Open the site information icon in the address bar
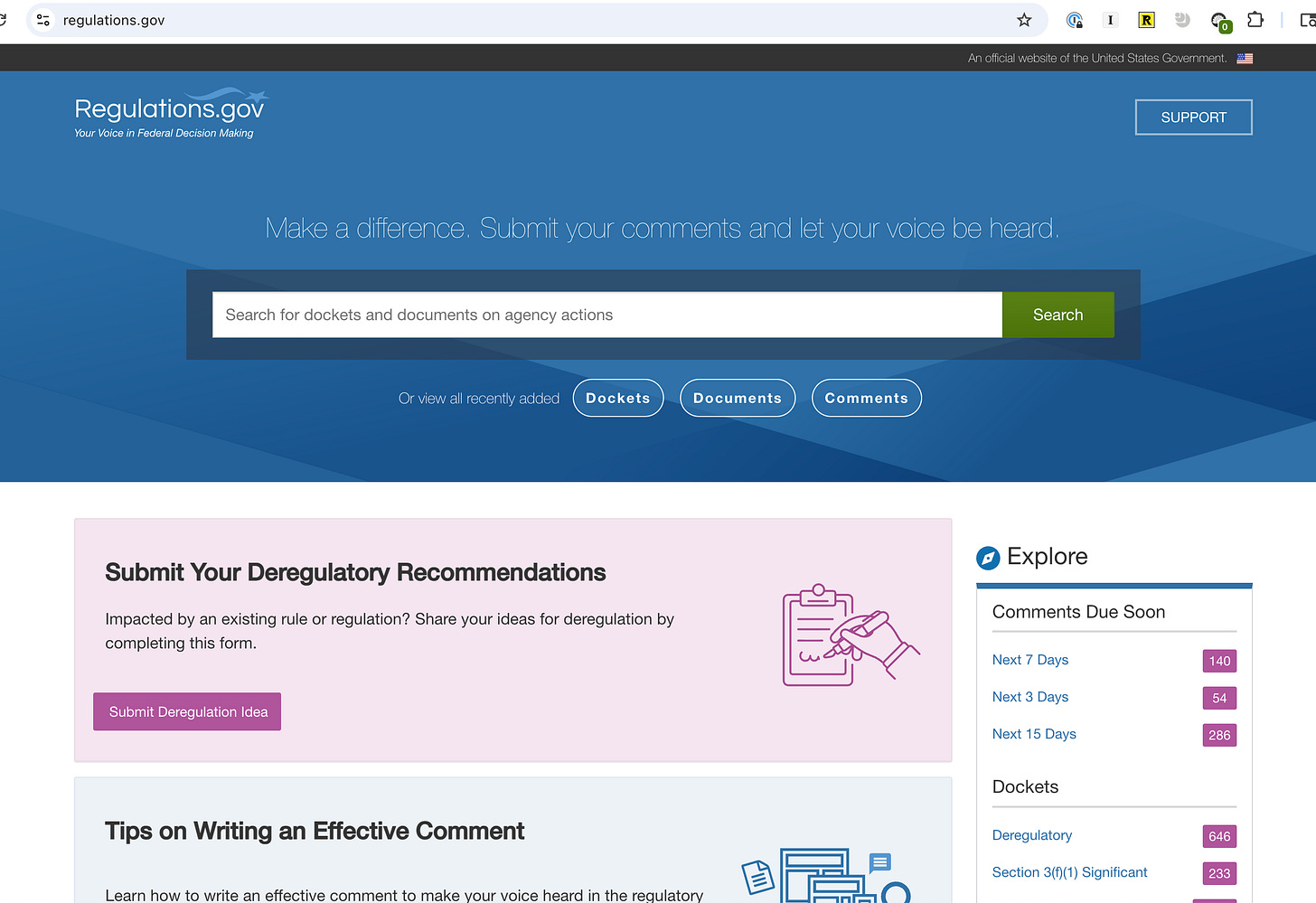 pos(42,20)
